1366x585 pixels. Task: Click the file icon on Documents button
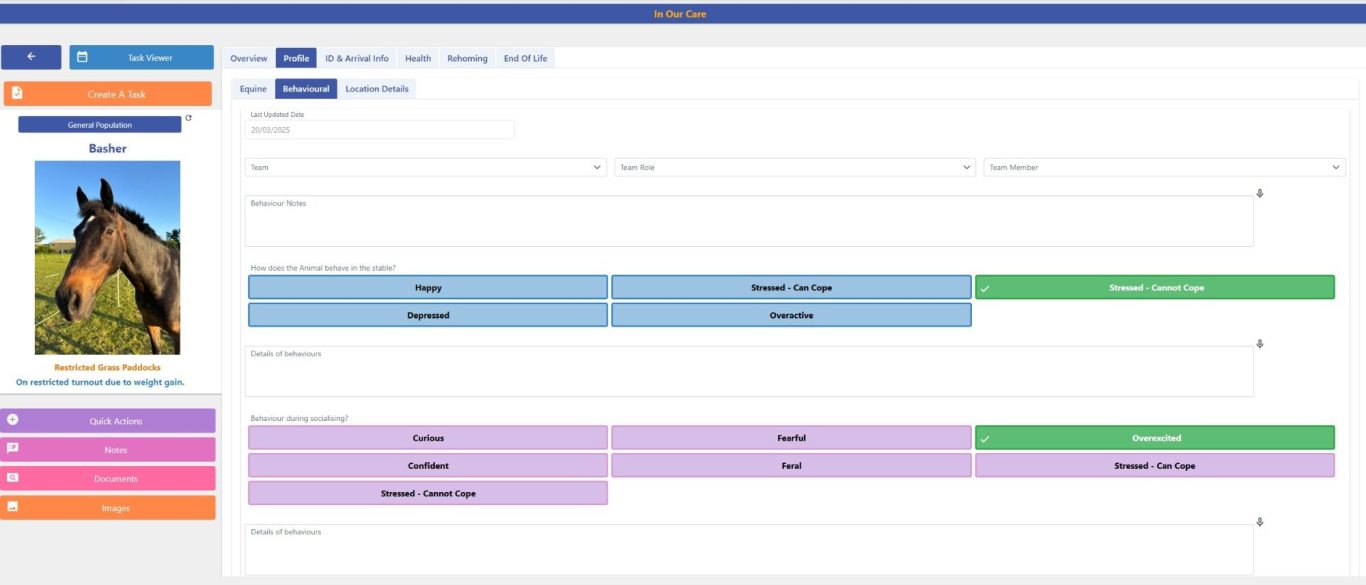pos(13,478)
